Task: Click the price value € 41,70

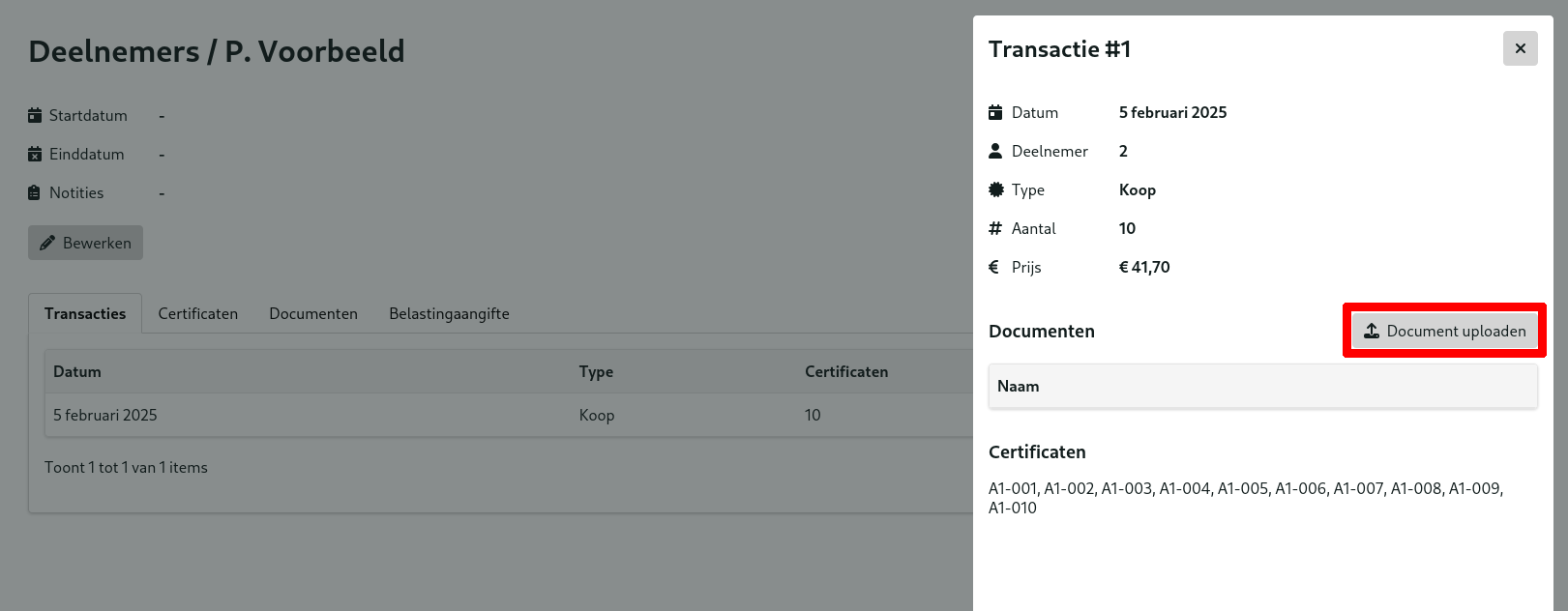Action: (x=1144, y=267)
